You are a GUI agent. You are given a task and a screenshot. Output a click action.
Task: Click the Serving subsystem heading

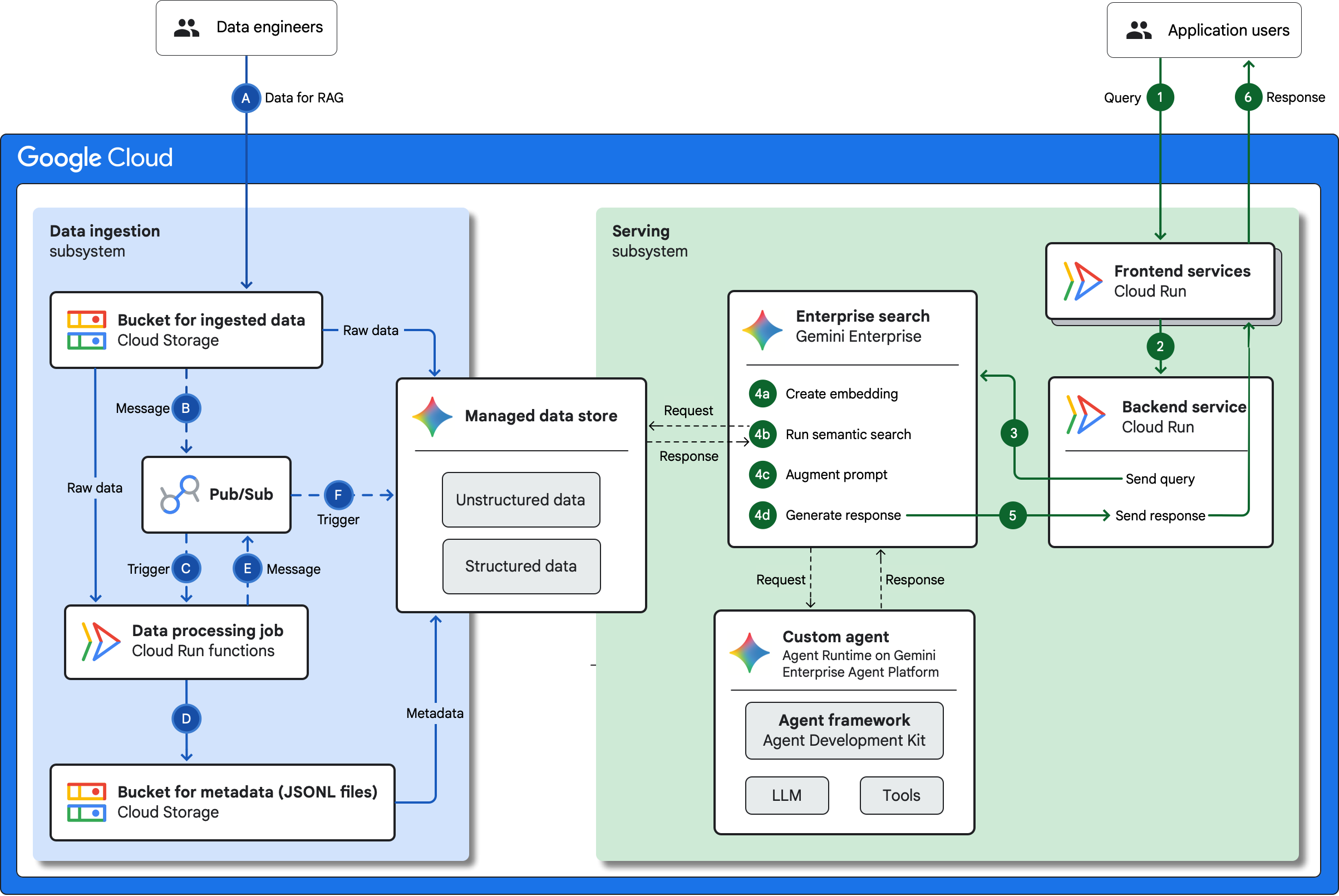pyautogui.click(x=649, y=240)
